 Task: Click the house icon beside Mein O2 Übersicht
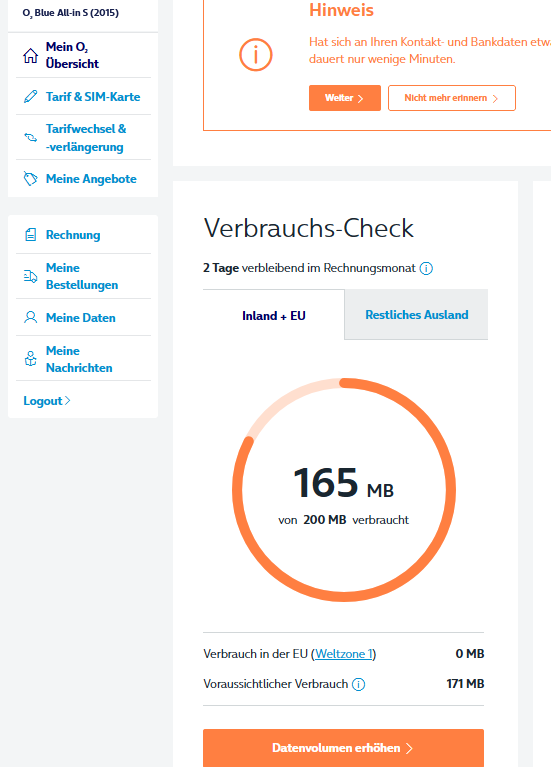30,55
